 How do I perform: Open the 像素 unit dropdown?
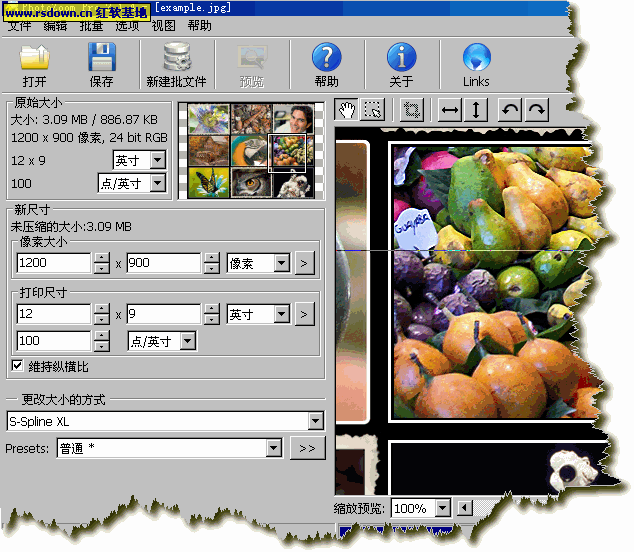281,263
